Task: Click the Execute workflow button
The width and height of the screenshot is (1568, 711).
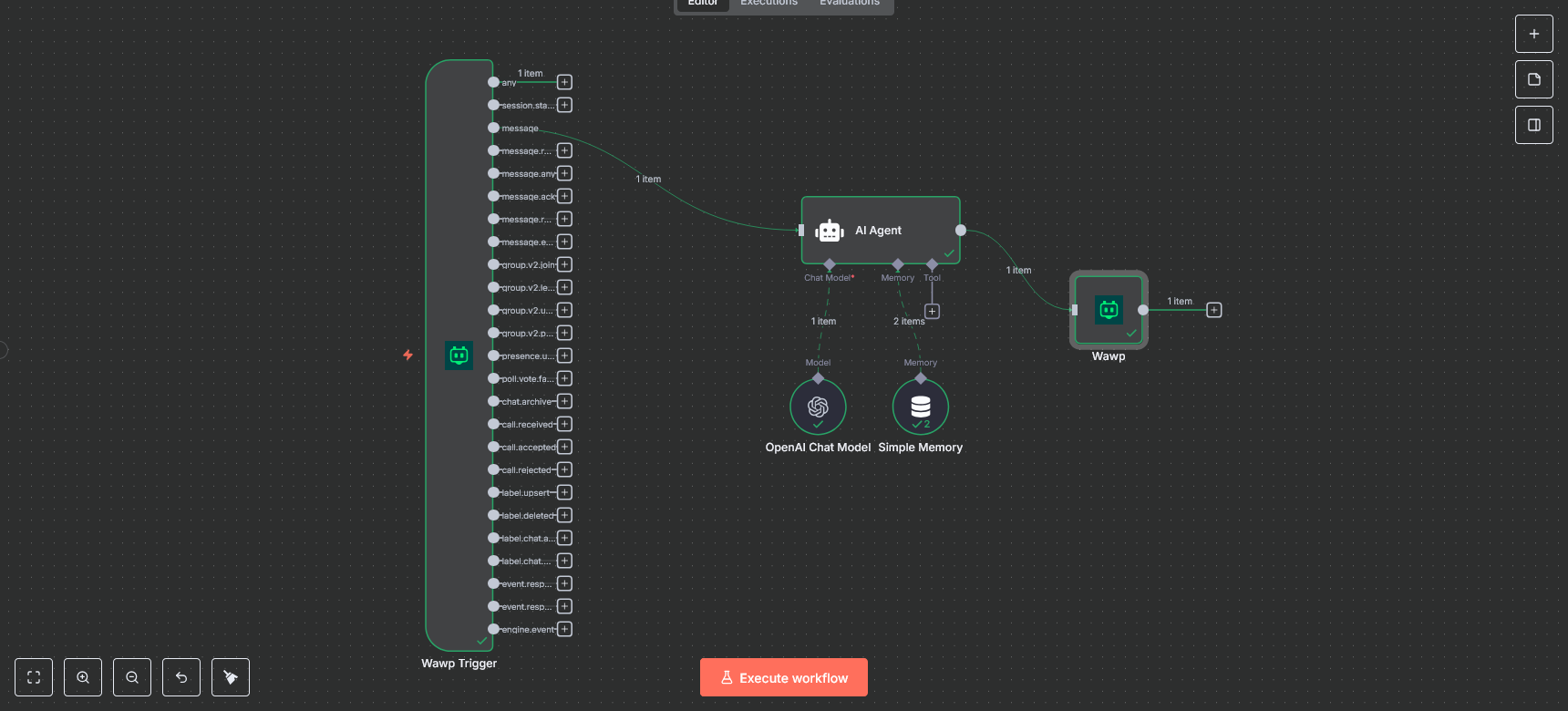Action: pos(783,677)
